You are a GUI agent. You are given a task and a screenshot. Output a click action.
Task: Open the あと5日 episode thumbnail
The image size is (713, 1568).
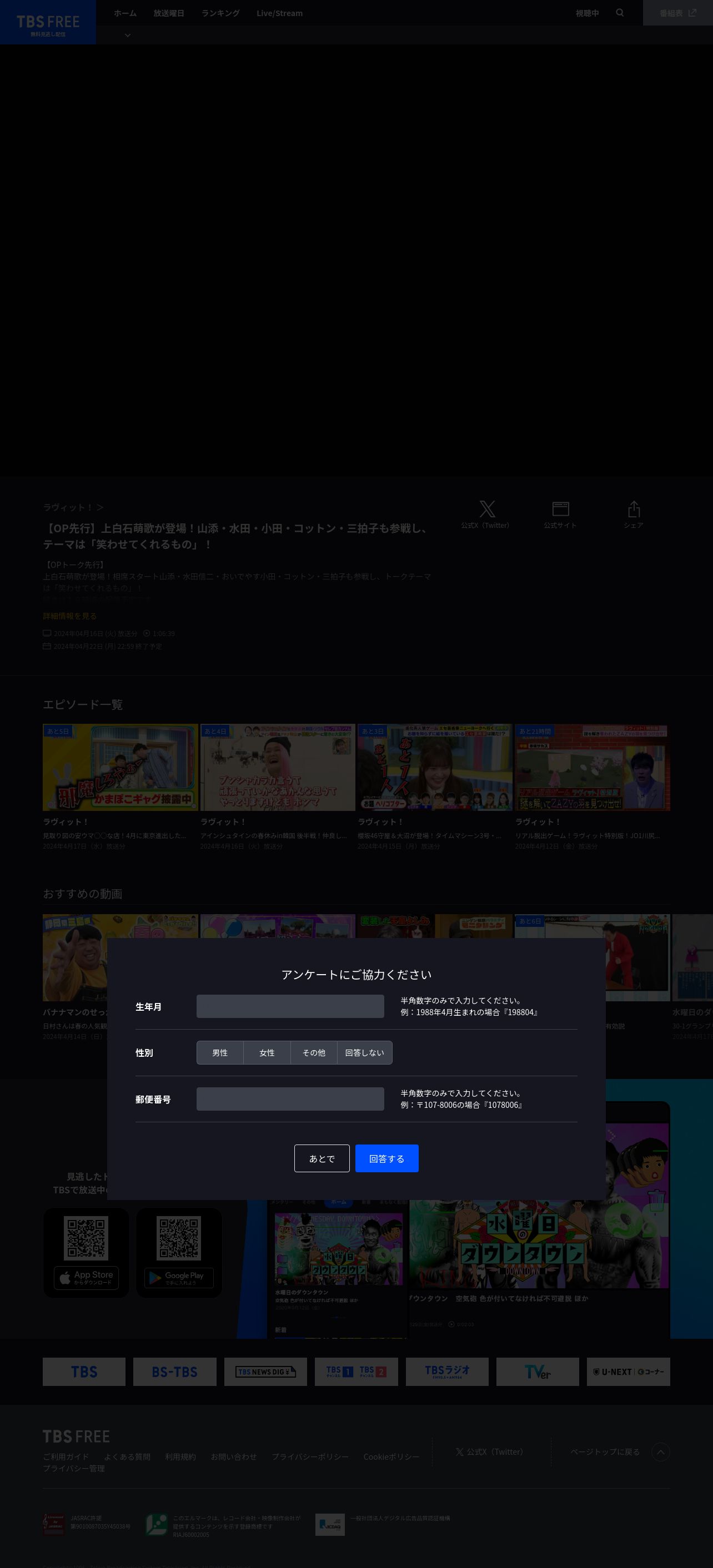[120, 767]
